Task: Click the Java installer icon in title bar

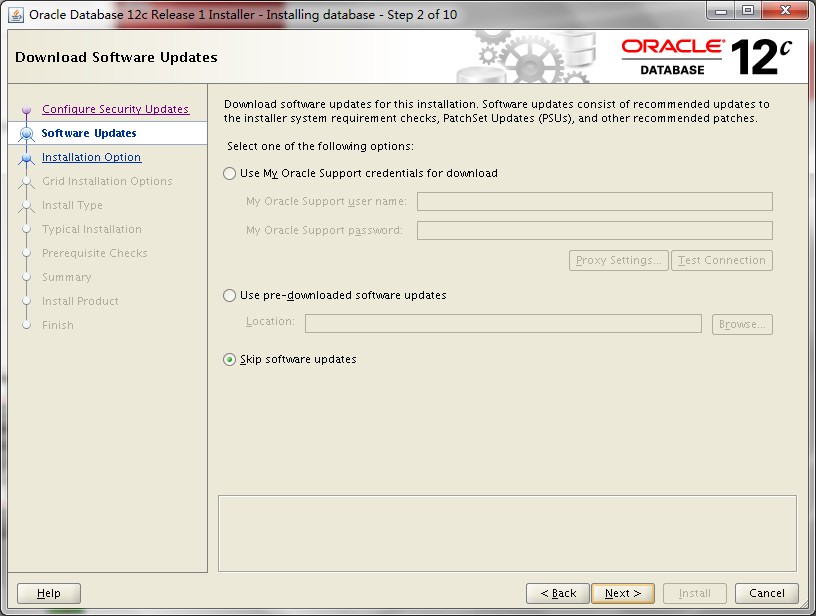Action: point(16,15)
